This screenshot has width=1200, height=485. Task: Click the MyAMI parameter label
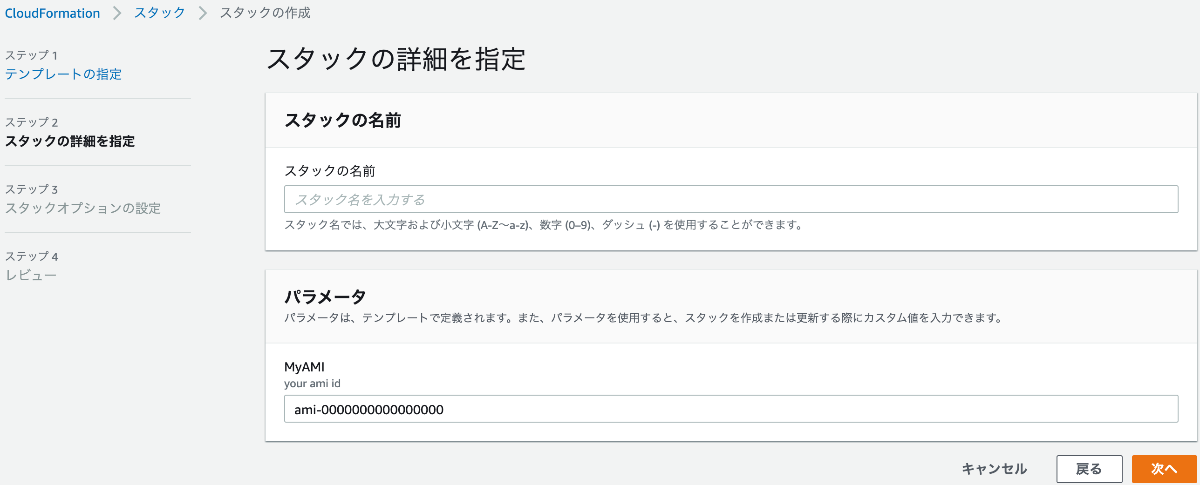(x=304, y=367)
